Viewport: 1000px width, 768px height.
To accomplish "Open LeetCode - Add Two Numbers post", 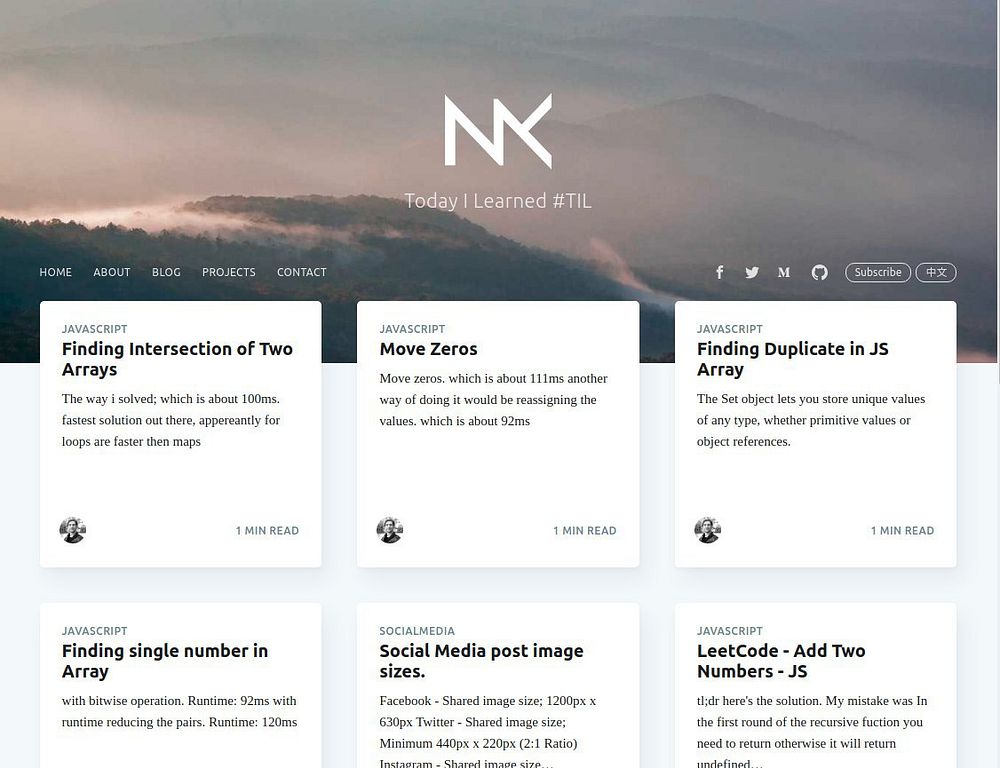I will tap(781, 661).
